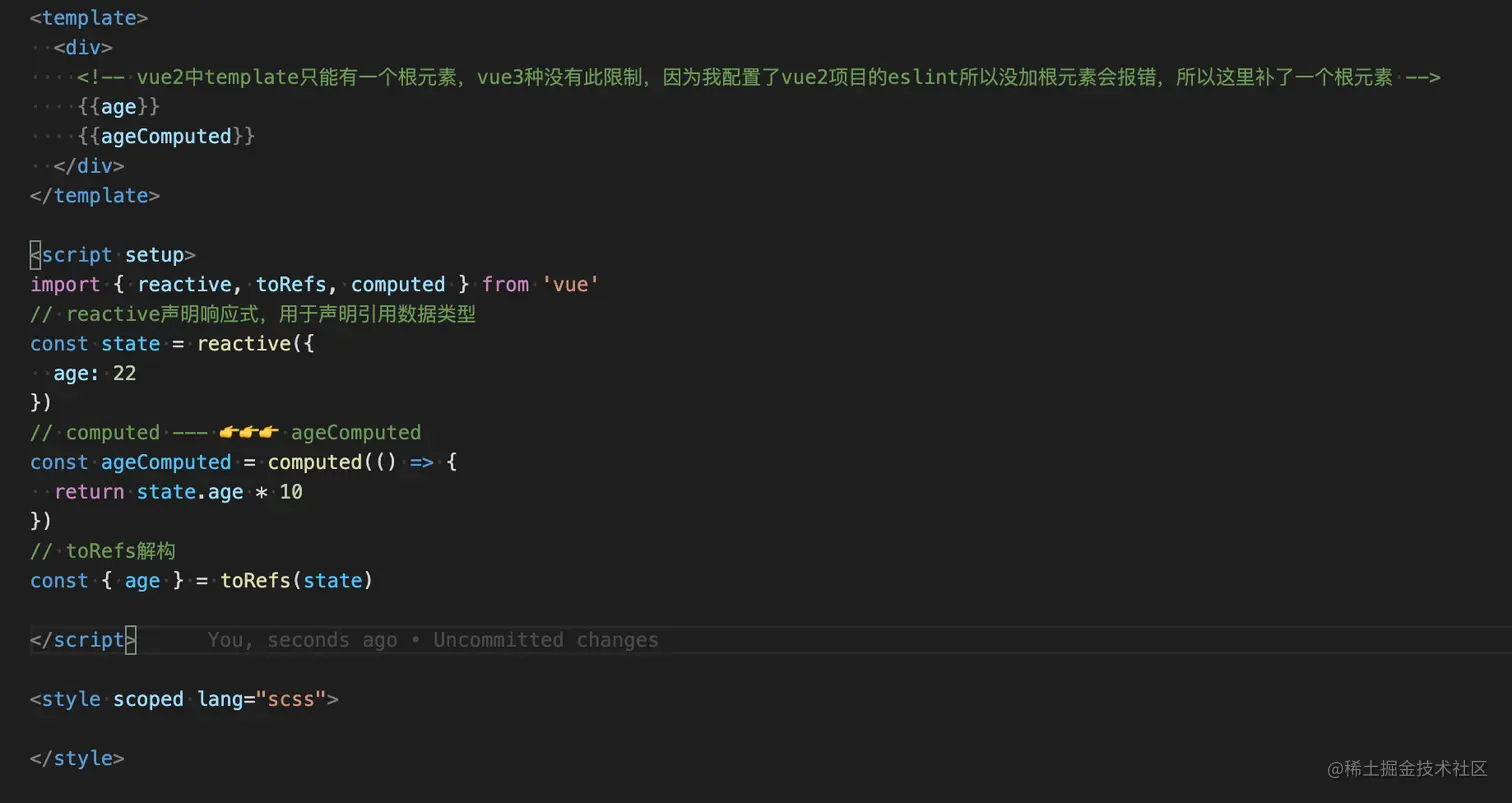Click the pointing hand emojis in comment
1512x803 pixels.
(248, 433)
